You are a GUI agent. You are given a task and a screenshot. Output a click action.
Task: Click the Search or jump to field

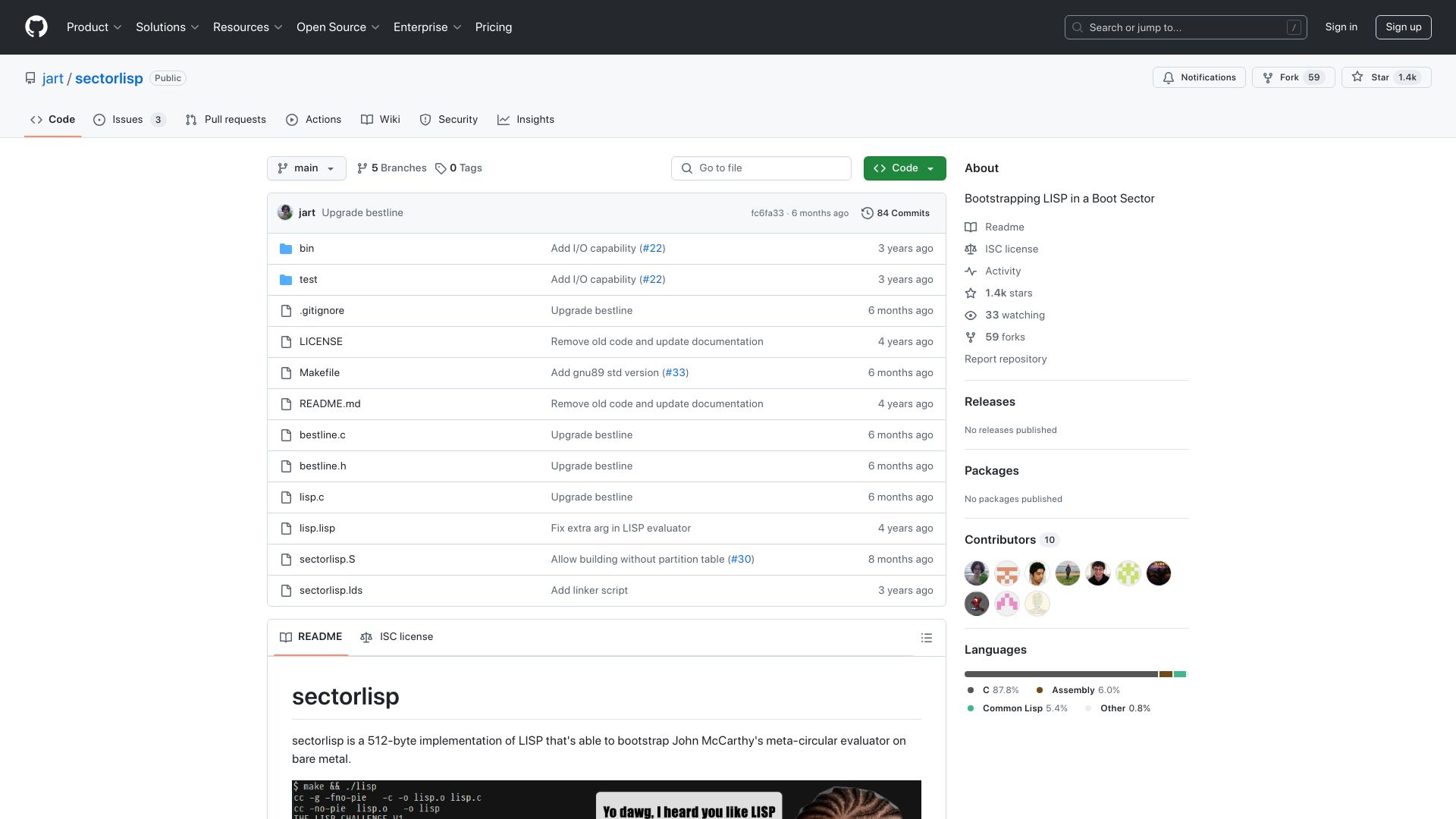click(1185, 27)
